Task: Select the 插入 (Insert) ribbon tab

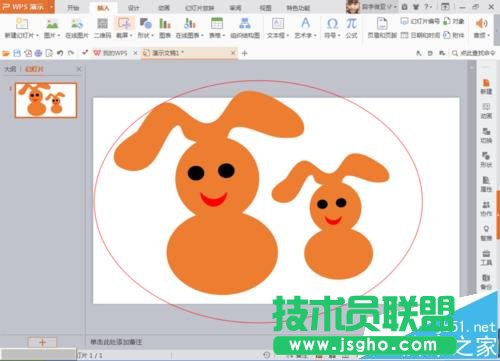Action: point(103,8)
